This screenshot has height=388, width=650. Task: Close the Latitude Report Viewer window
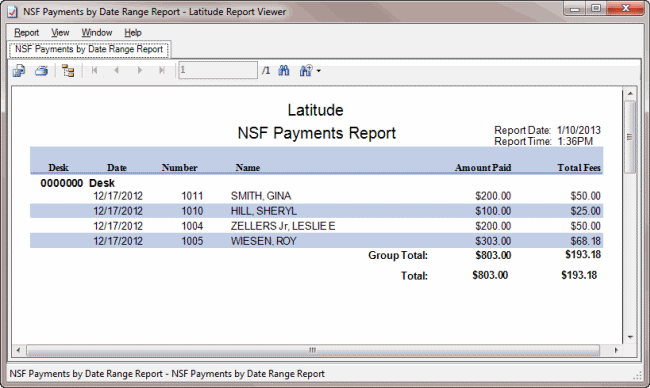[626, 9]
